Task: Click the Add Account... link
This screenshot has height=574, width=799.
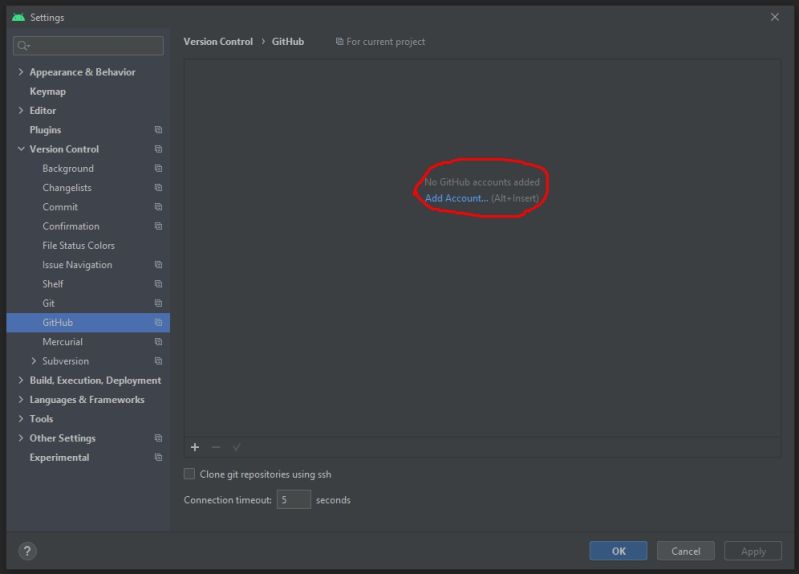Action: (x=457, y=198)
